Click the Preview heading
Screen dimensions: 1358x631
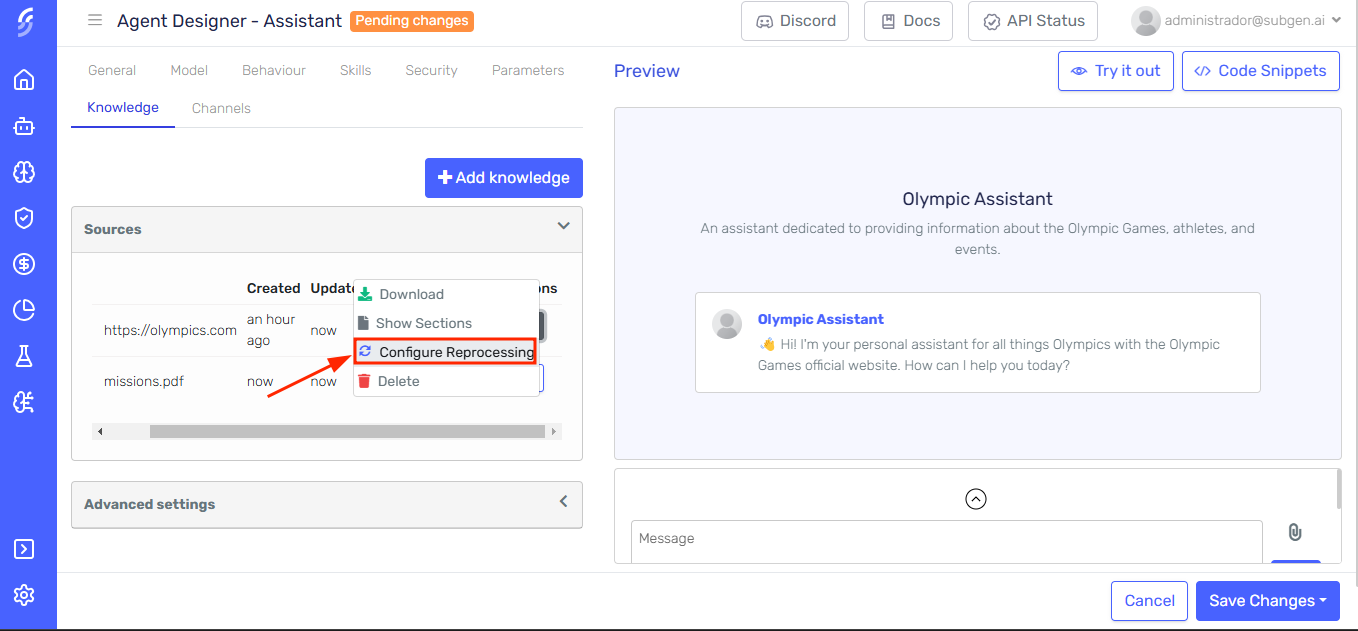pos(647,71)
